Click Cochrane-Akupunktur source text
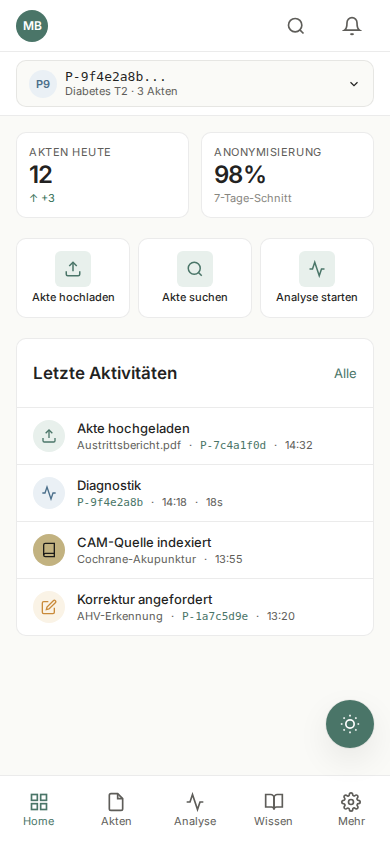 (137, 559)
